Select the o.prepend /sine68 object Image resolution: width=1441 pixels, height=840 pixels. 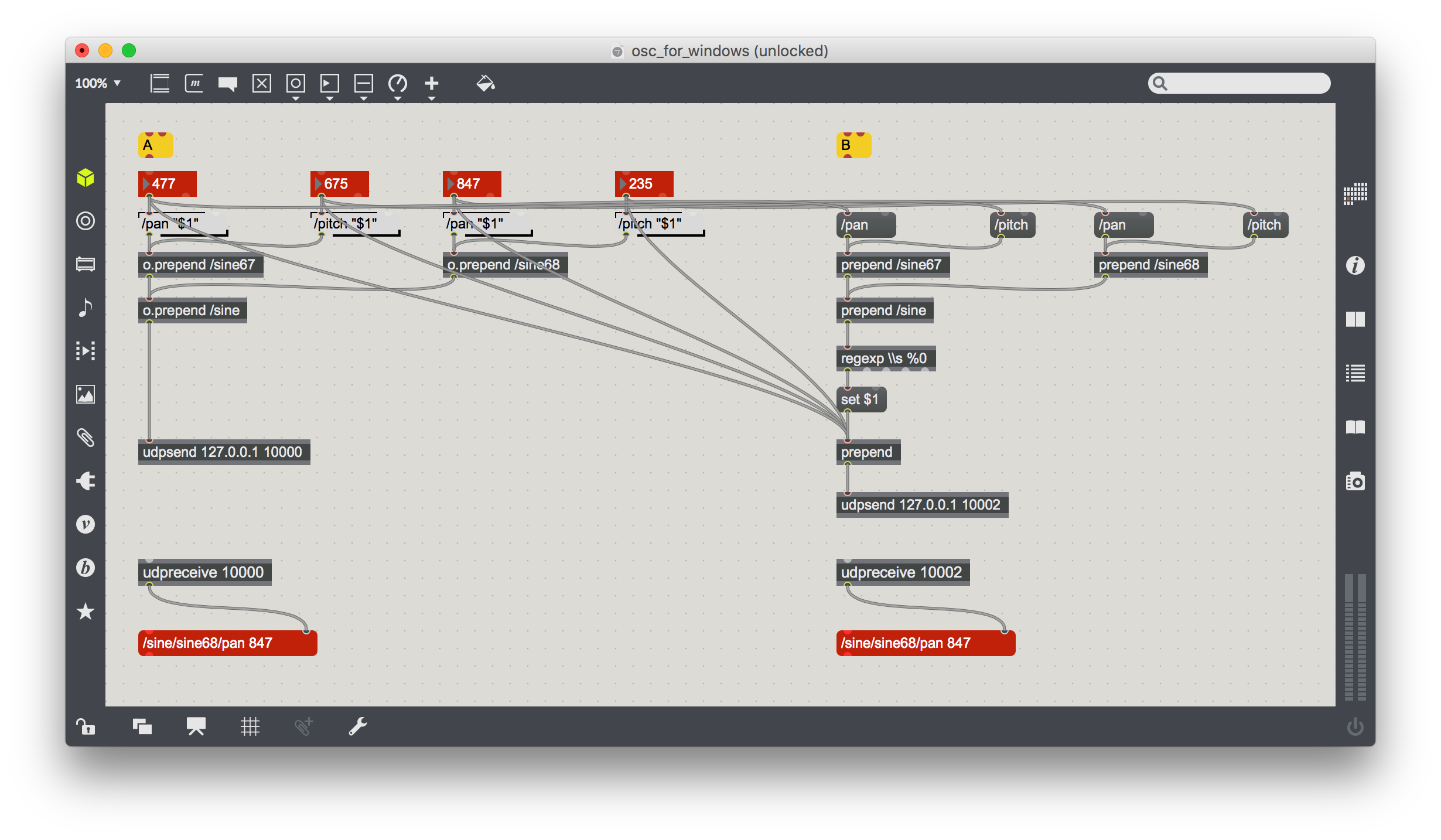[506, 265]
